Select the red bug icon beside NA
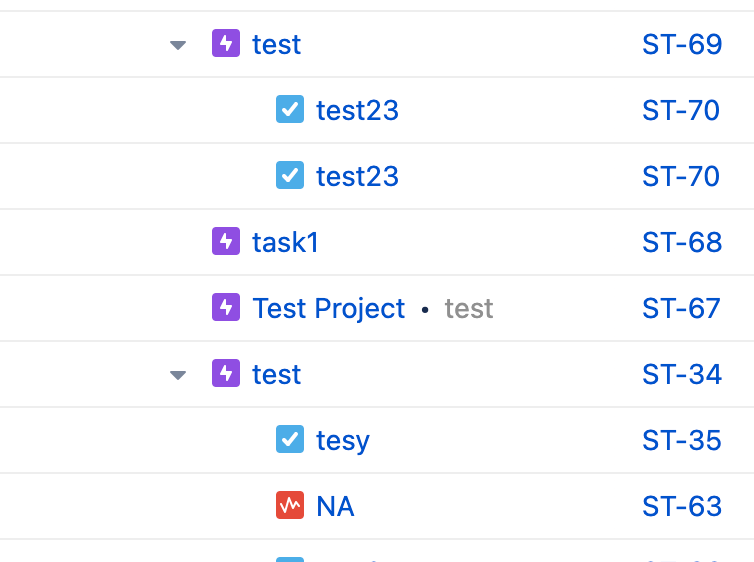 click(290, 506)
